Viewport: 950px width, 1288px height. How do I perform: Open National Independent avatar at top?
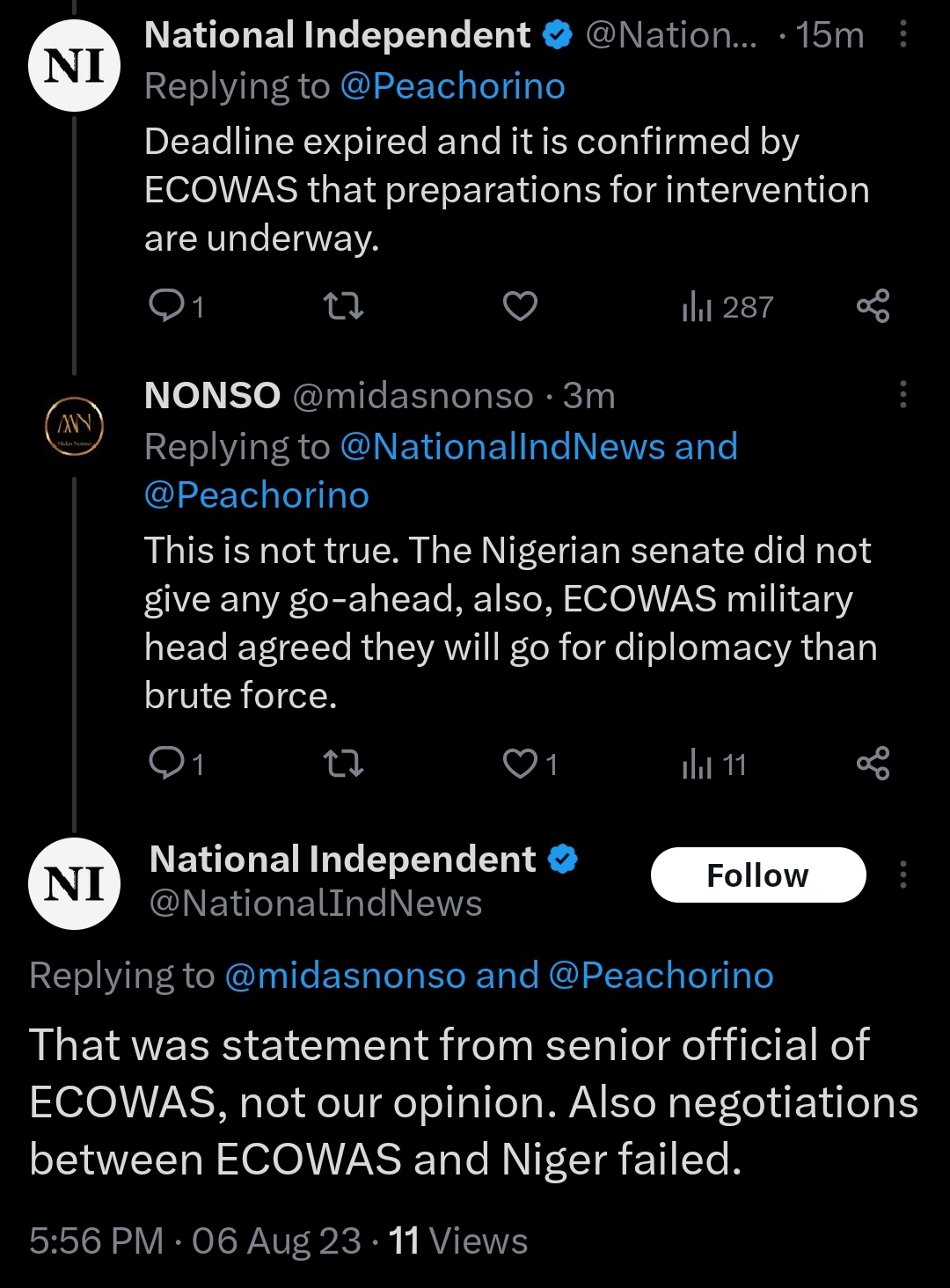pos(75,66)
